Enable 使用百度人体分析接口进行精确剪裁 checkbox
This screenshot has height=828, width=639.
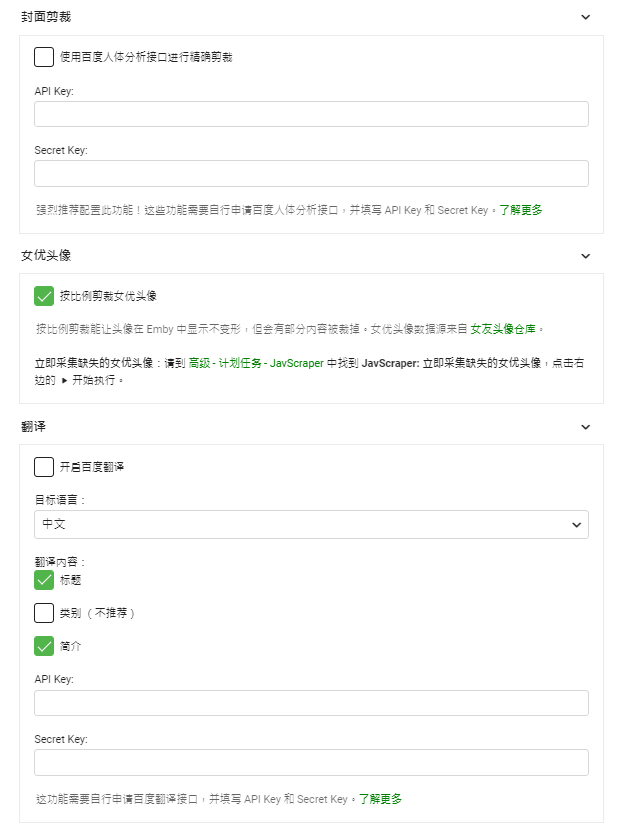(42, 57)
